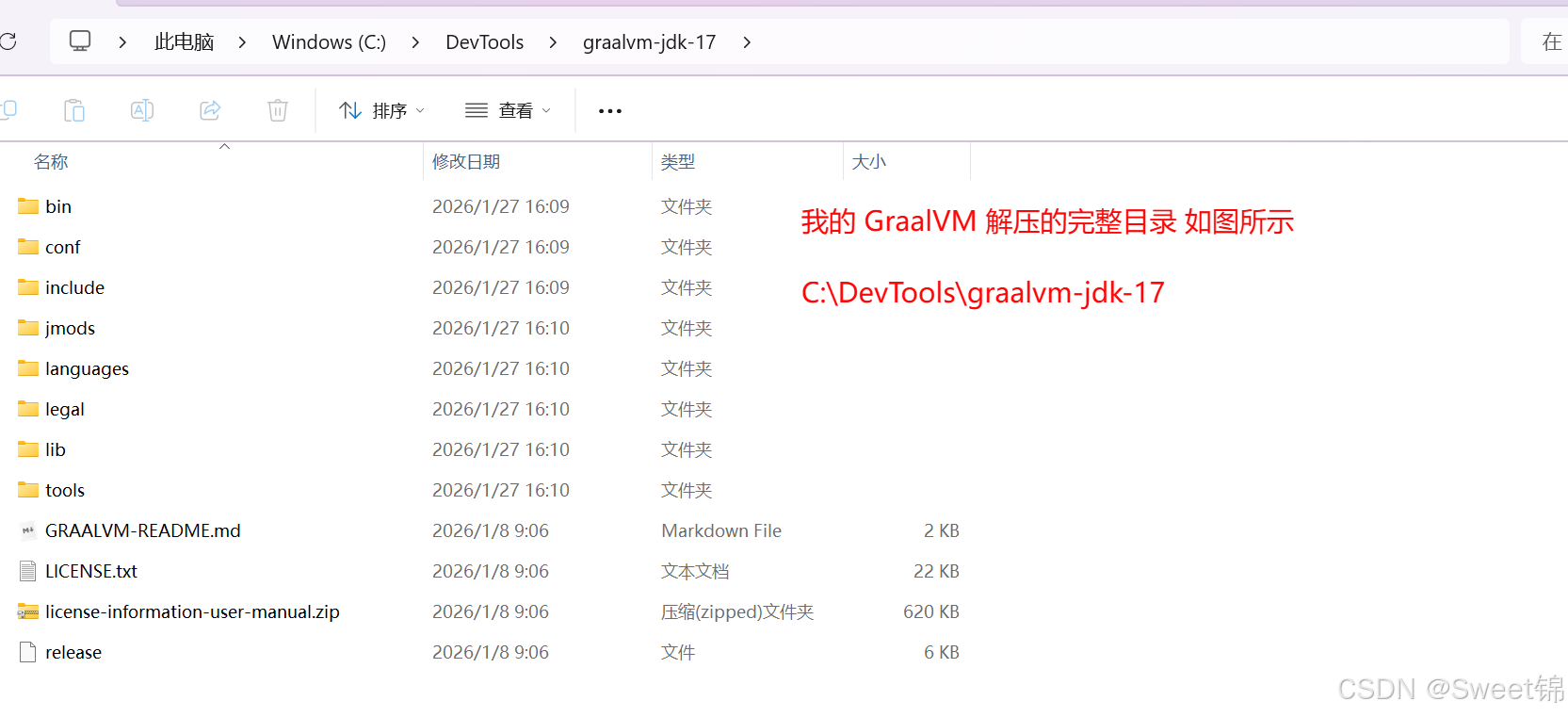1568x717 pixels.
Task: Click the Markdown File type cell
Action: point(721,530)
